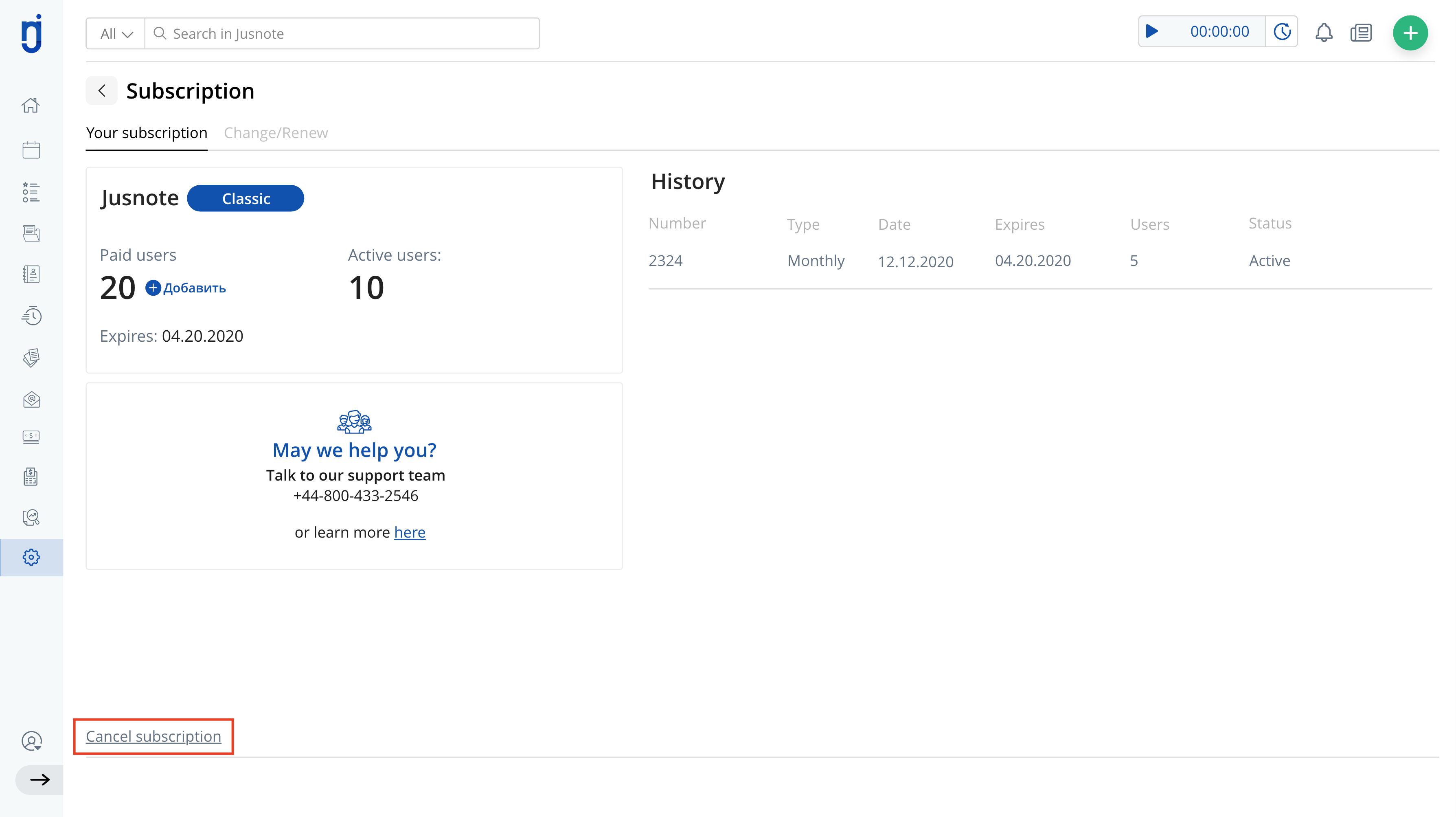Image resolution: width=1456 pixels, height=817 pixels.
Task: Click the Type column header
Action: 803,224
